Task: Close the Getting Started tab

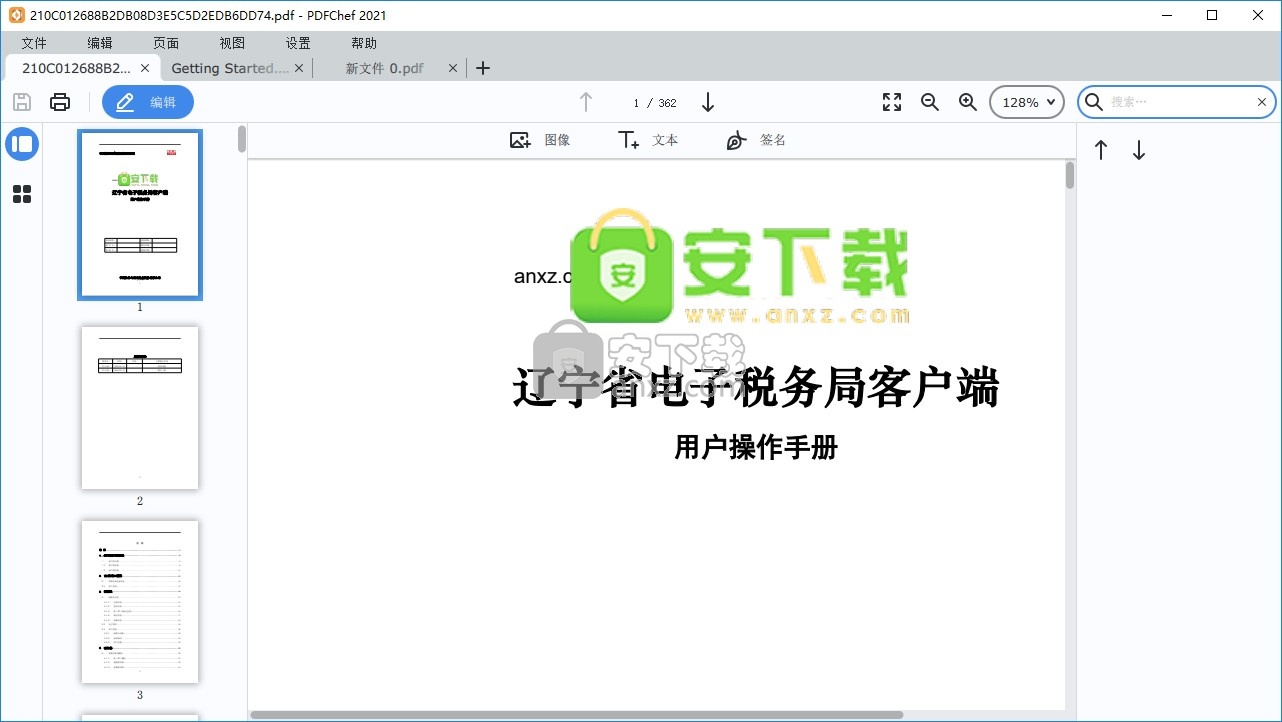Action: coord(299,68)
